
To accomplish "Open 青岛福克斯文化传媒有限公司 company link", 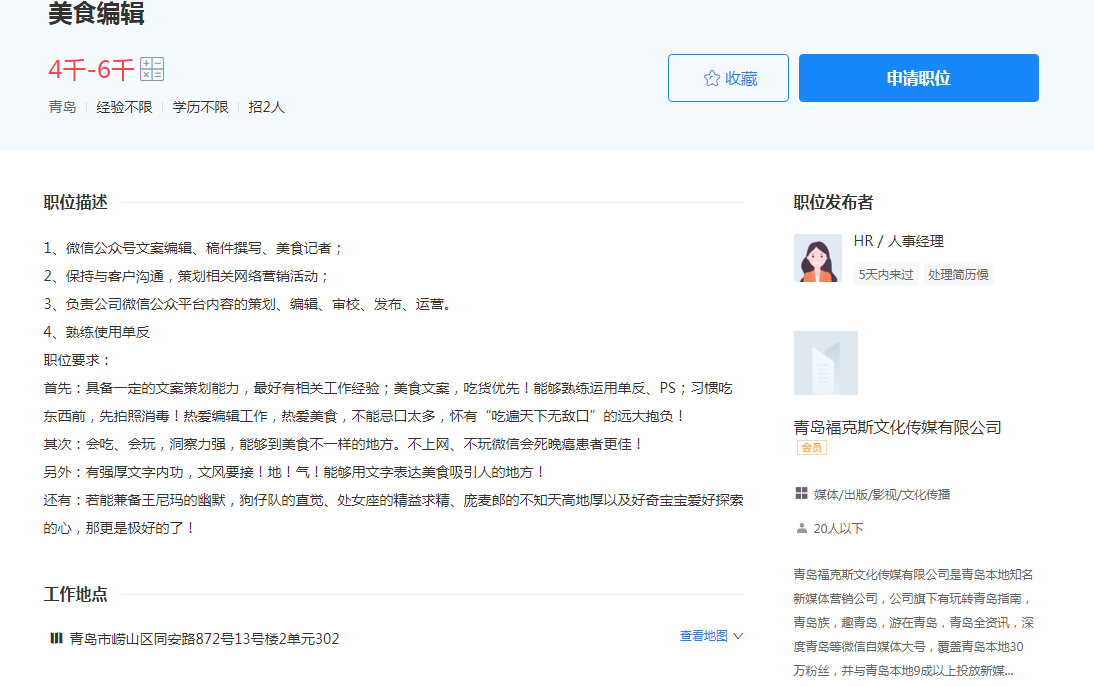I will point(897,427).
